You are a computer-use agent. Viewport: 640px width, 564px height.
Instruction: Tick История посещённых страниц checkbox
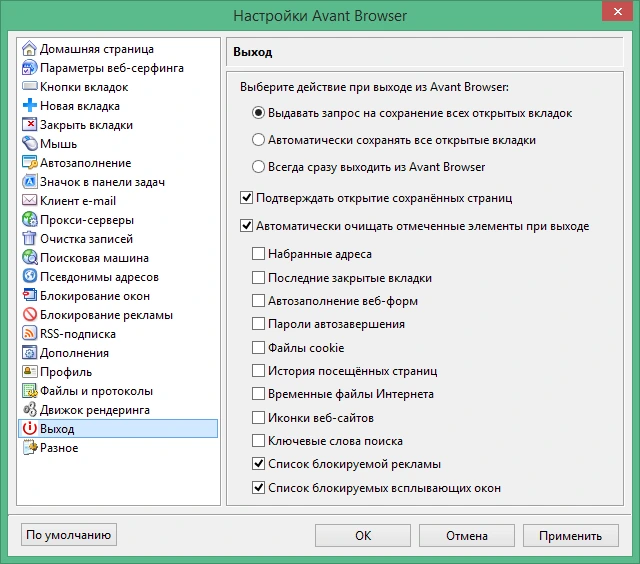(258, 371)
